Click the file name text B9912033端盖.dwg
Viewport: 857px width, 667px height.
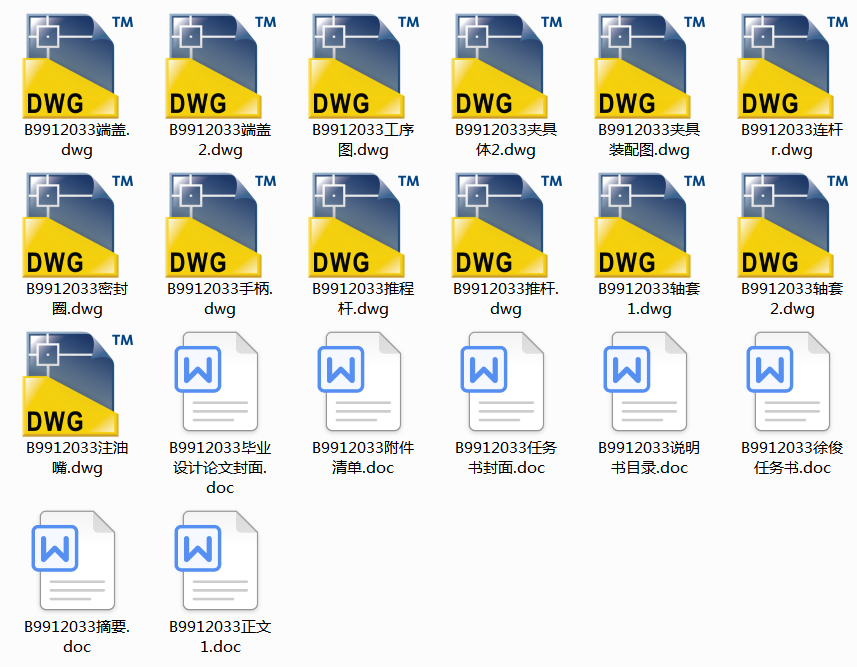77,140
